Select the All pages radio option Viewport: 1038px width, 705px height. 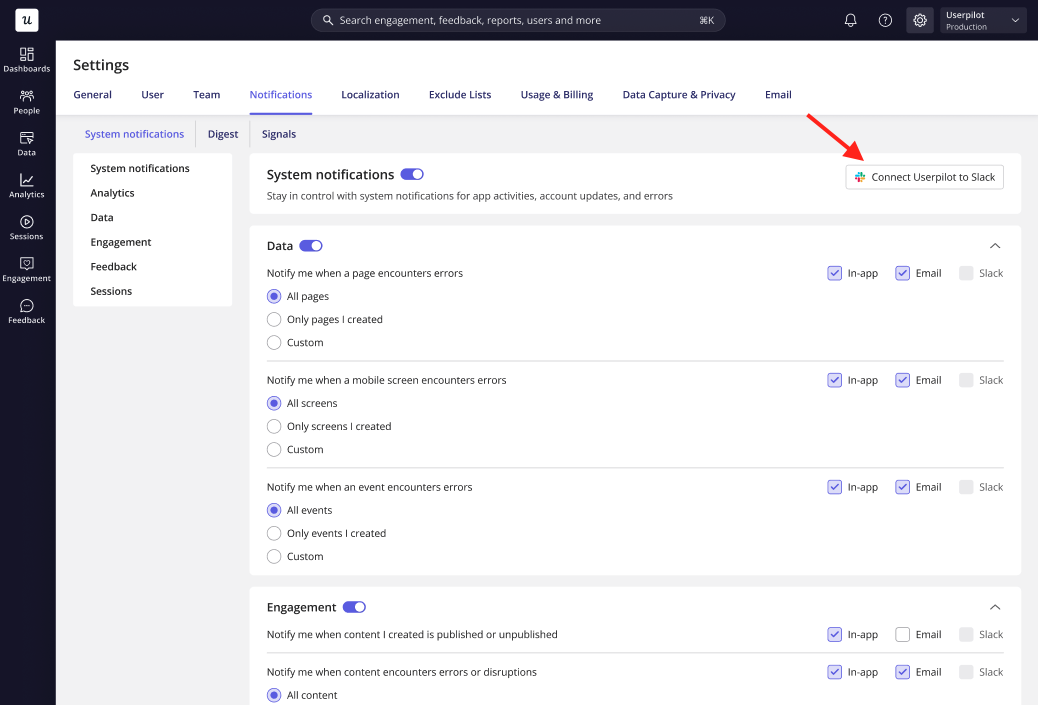coord(273,296)
